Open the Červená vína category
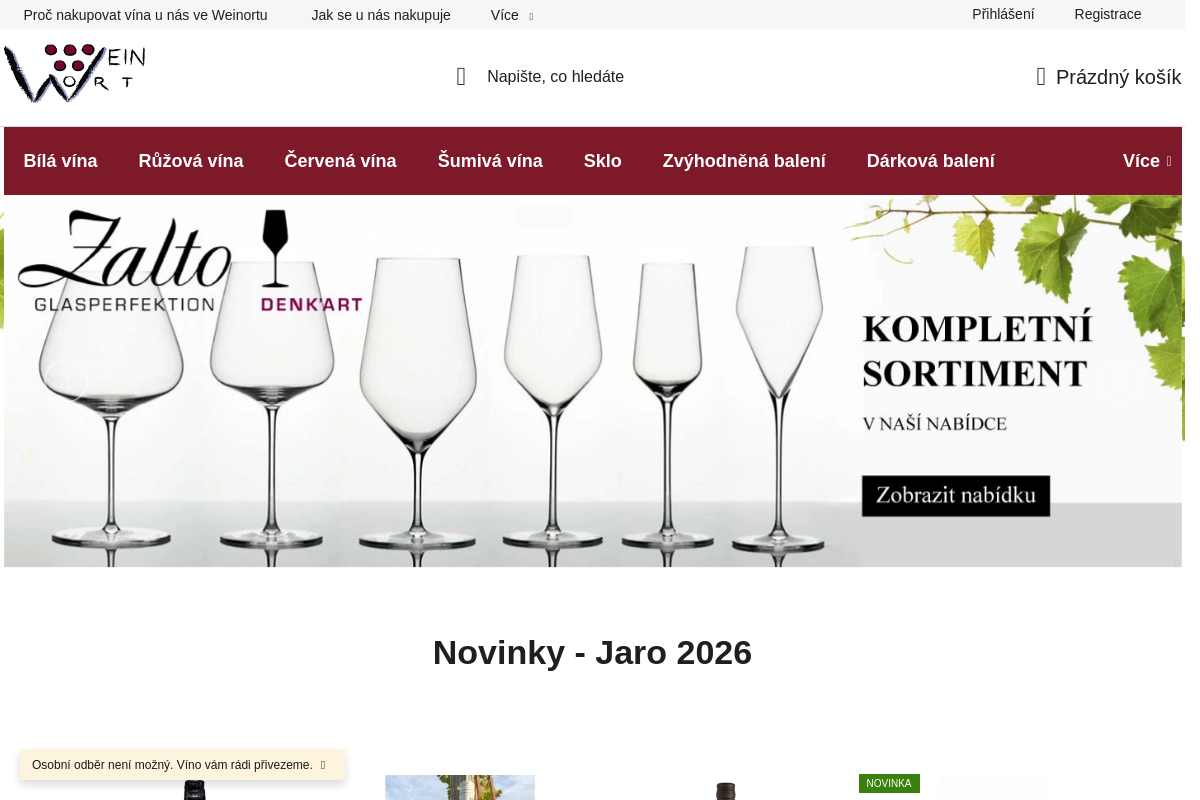Screen dimensions: 1200x800 coord(340,160)
